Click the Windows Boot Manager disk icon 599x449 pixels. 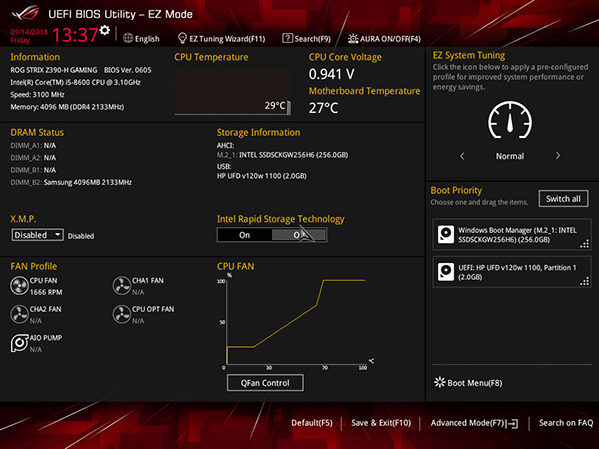click(x=446, y=234)
